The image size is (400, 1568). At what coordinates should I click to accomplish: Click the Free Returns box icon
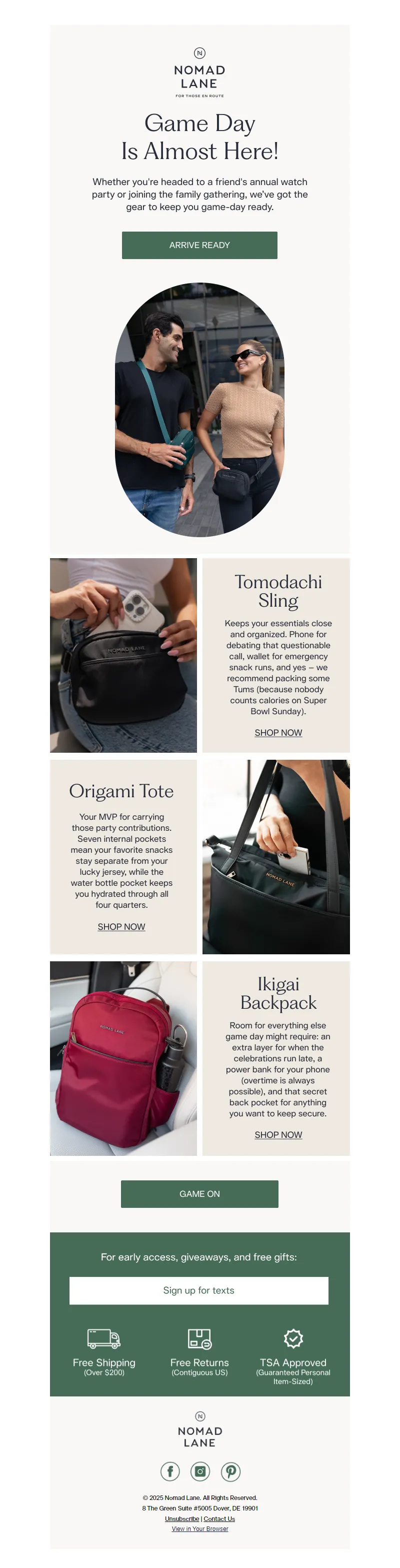tap(199, 1338)
